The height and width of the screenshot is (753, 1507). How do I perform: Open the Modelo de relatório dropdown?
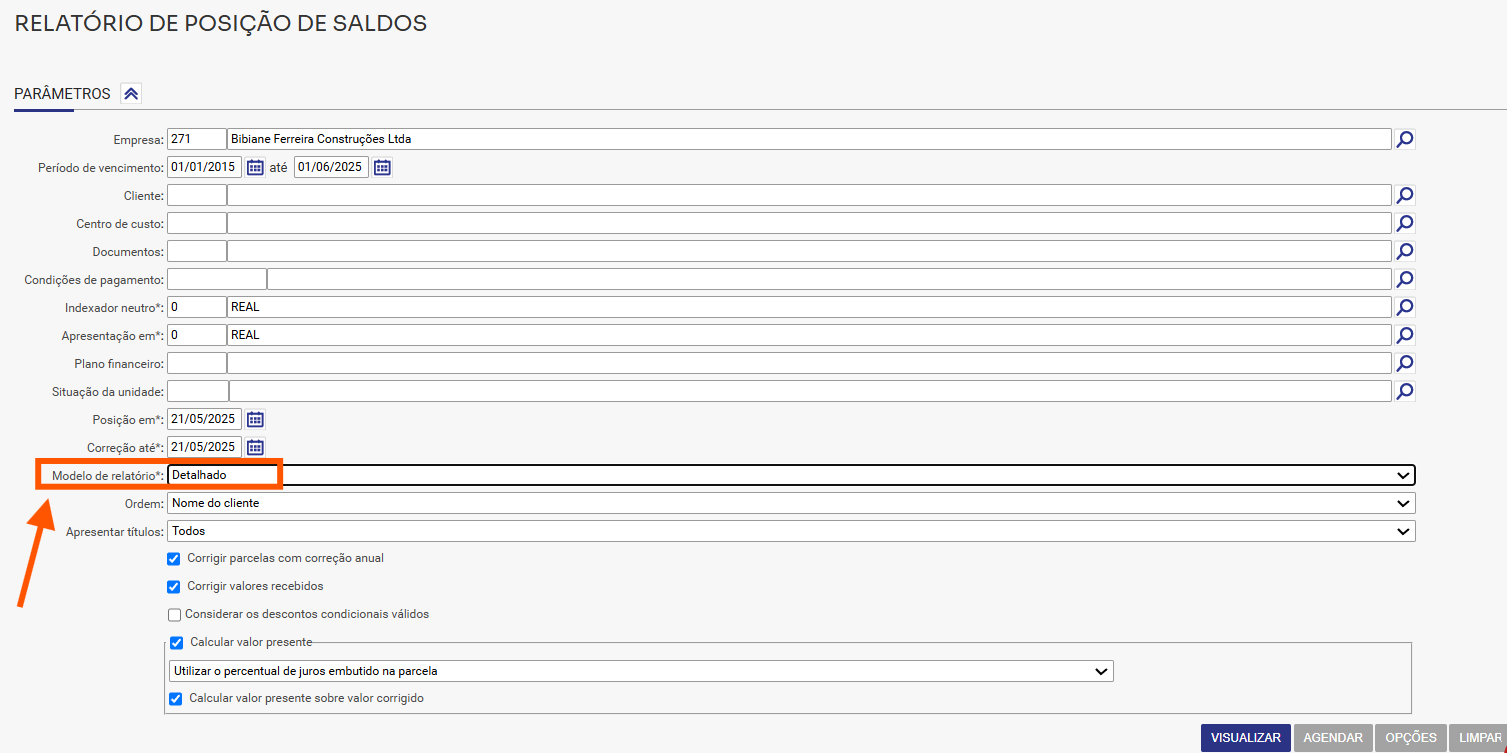[791, 475]
